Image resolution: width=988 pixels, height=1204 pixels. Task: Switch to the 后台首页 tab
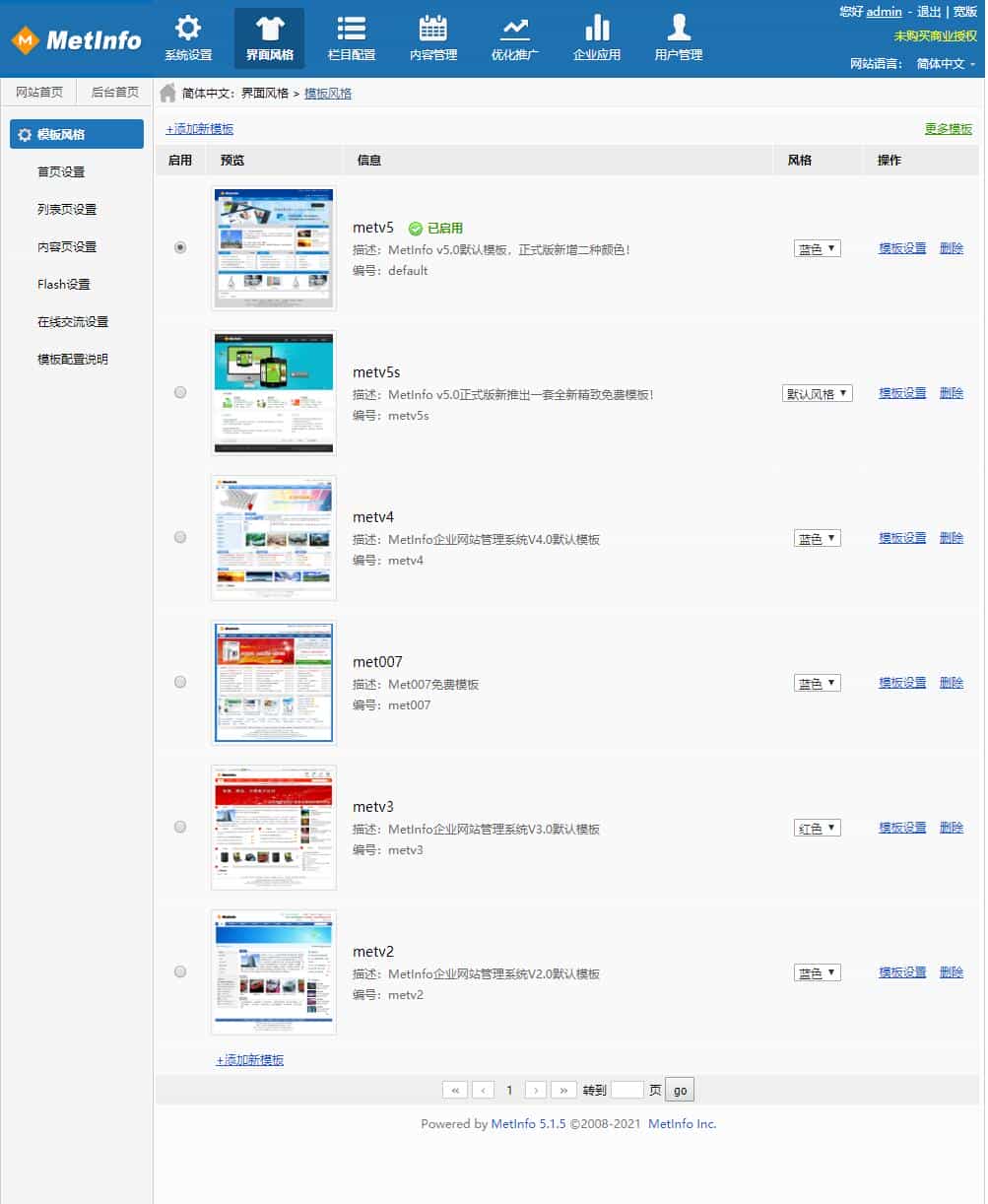pos(115,92)
